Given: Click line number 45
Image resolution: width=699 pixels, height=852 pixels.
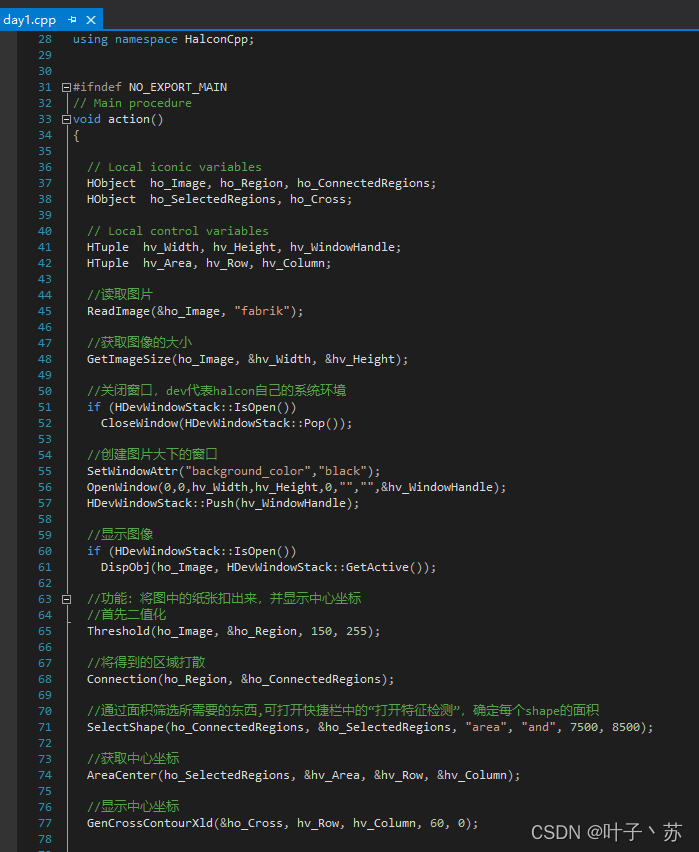Looking at the screenshot, I should click(45, 311).
